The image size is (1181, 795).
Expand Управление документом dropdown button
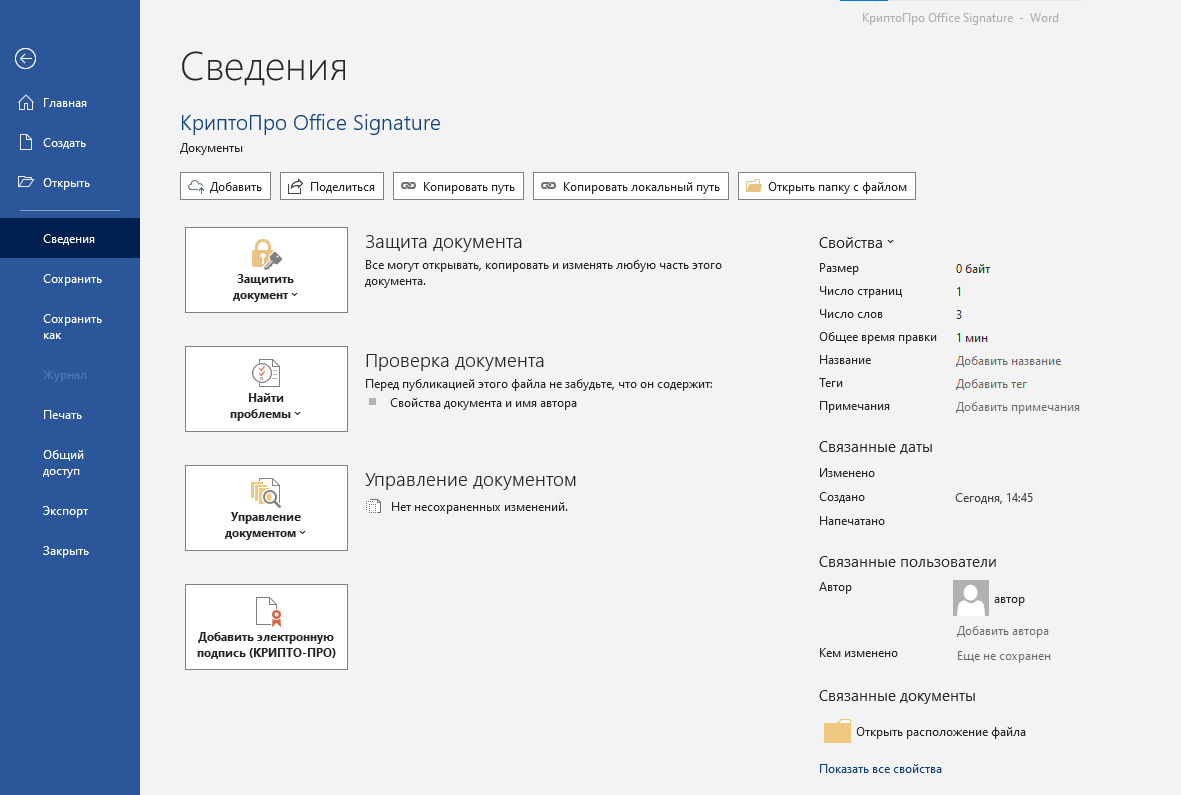[x=266, y=508]
